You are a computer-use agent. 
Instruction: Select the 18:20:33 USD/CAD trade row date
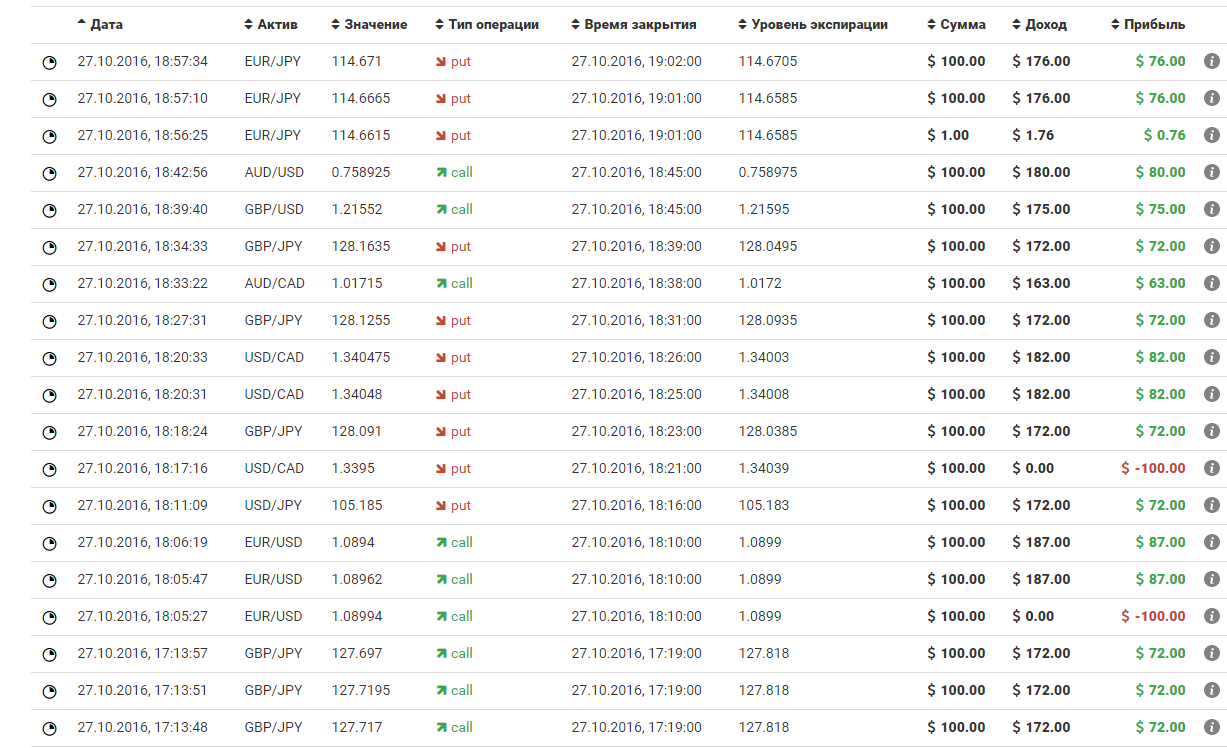[142, 358]
